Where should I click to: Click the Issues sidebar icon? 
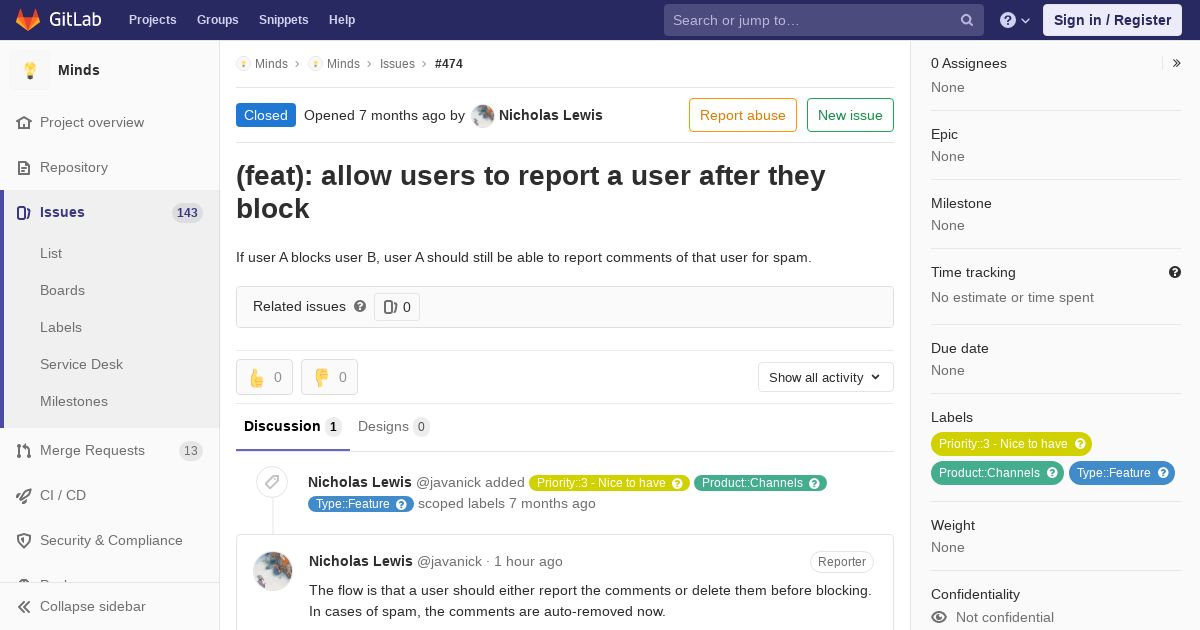24,212
